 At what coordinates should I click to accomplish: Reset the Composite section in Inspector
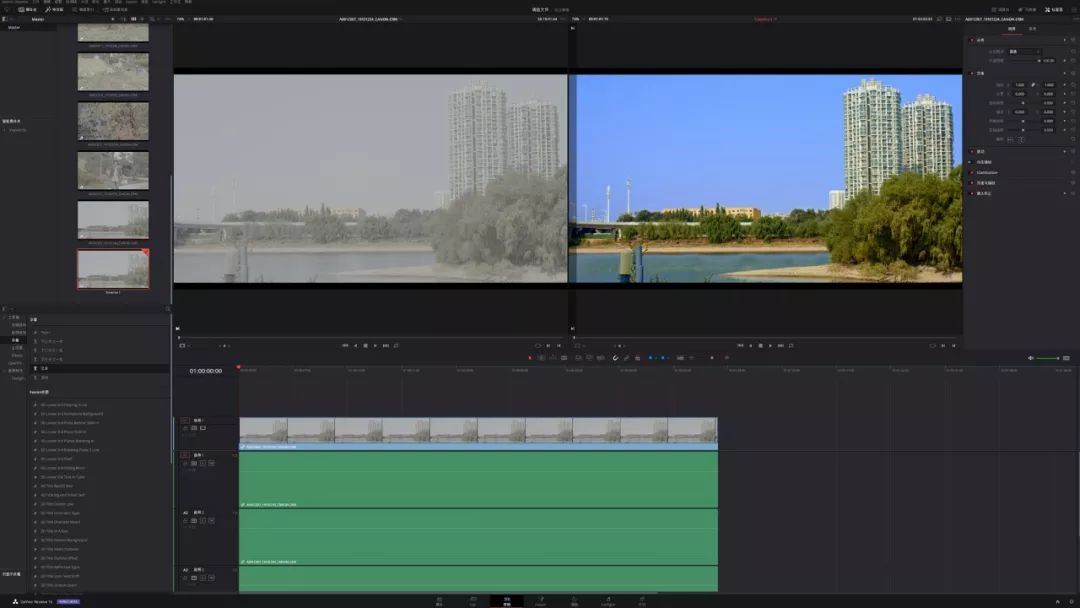click(1073, 40)
